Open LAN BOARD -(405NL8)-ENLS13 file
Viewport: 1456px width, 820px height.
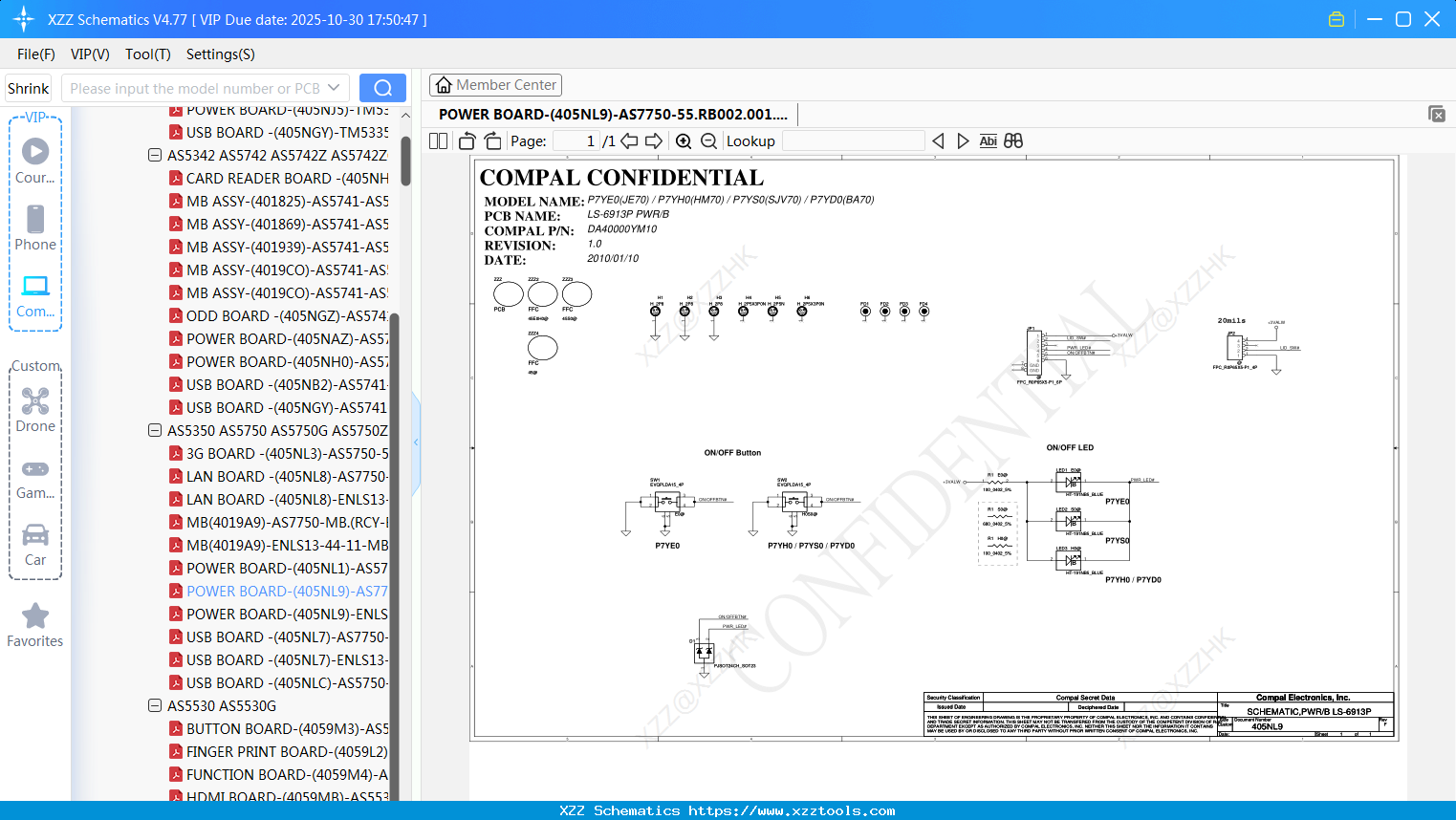click(x=278, y=499)
